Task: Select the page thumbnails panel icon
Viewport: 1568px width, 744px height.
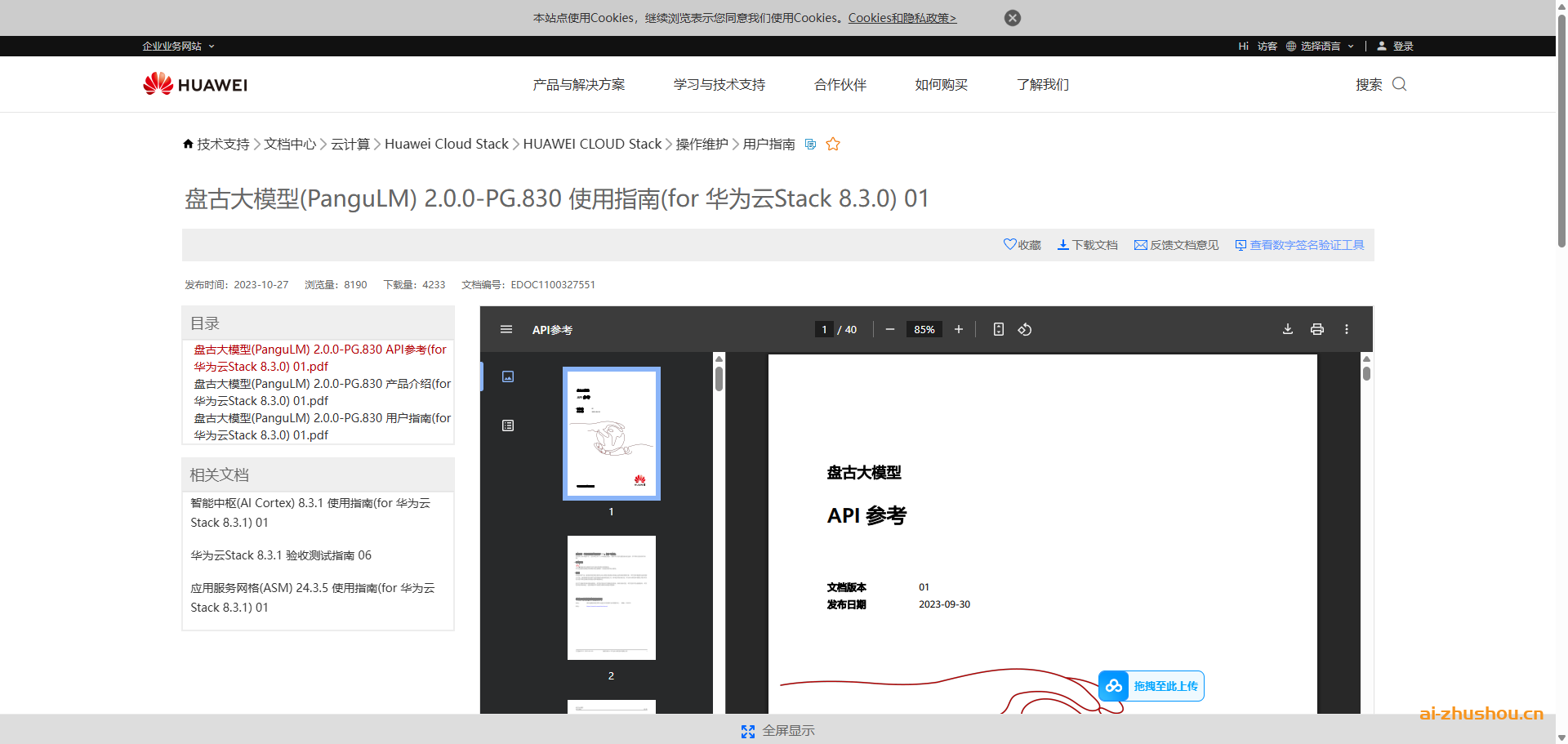Action: pos(508,376)
